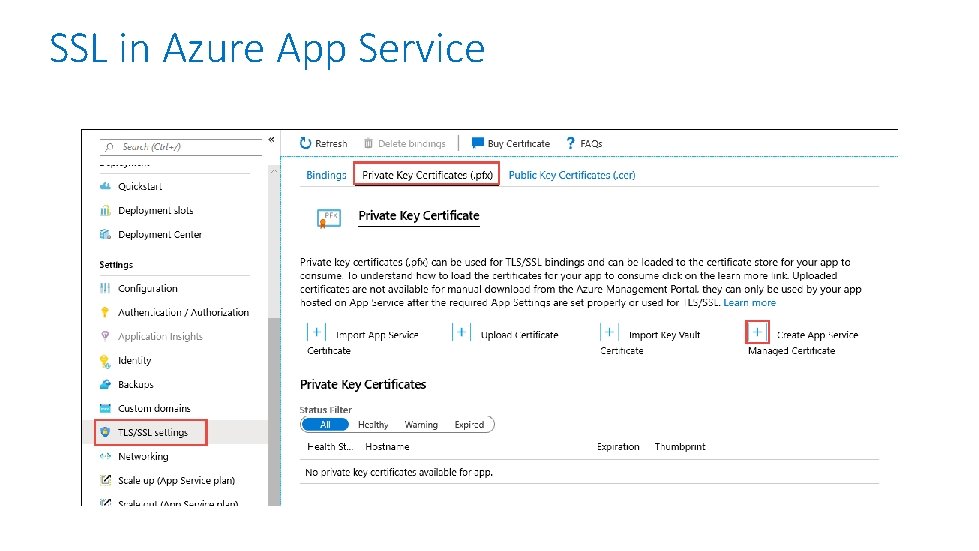Filter certificates by Warning status
The width and height of the screenshot is (979, 551).
tap(421, 424)
